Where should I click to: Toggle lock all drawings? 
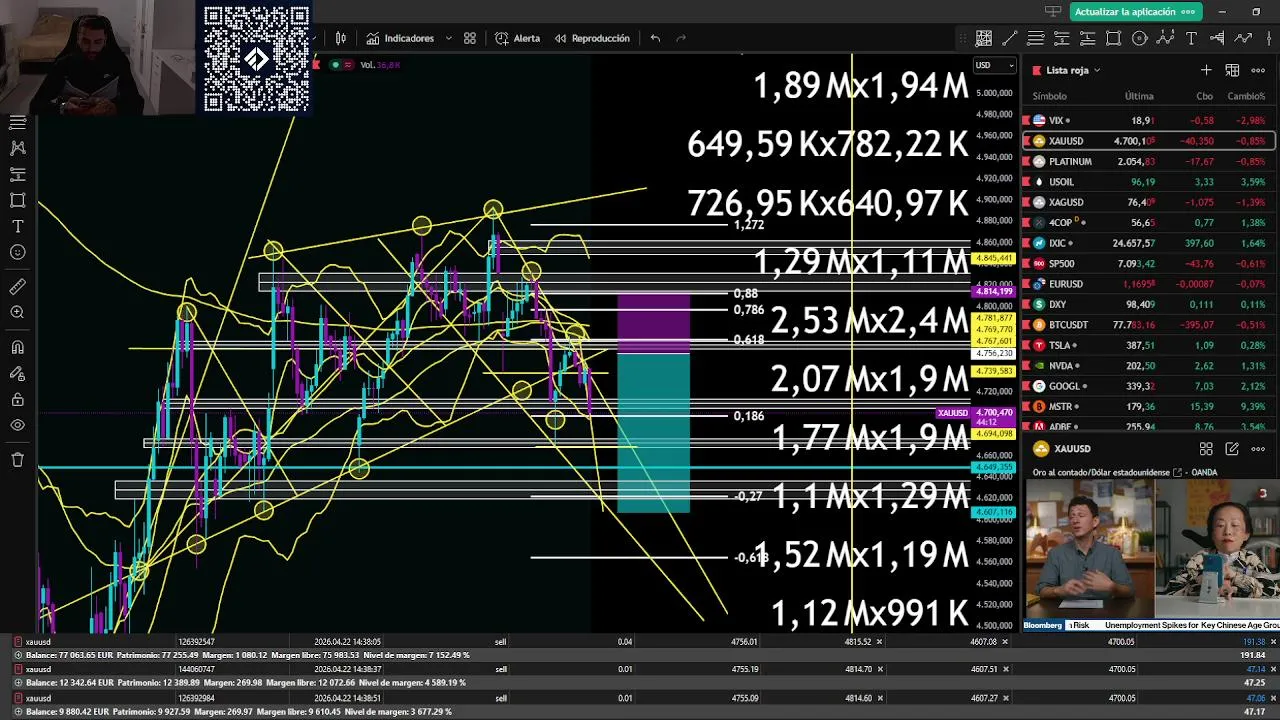[17, 400]
